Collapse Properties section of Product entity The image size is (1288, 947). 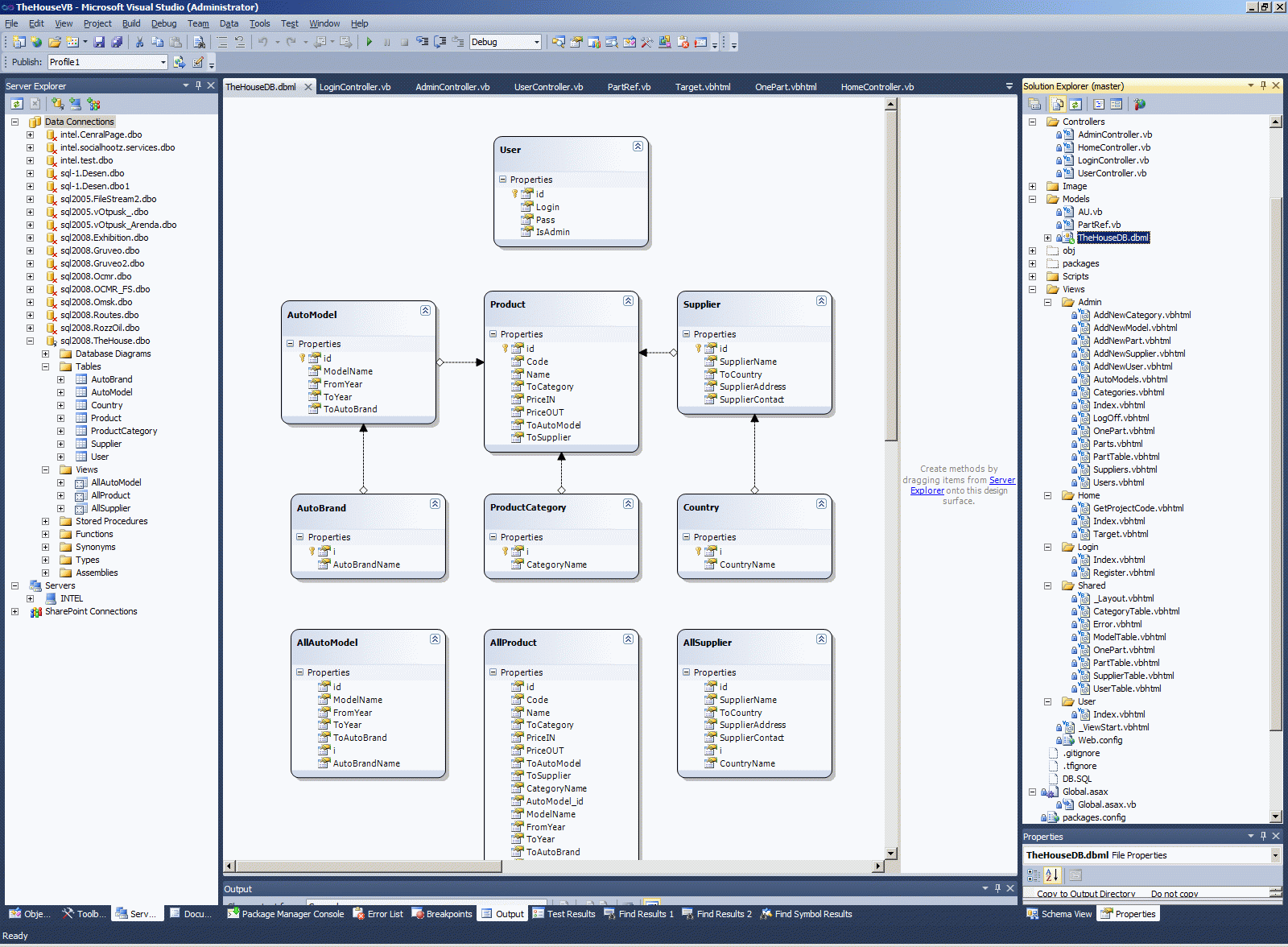(x=493, y=333)
